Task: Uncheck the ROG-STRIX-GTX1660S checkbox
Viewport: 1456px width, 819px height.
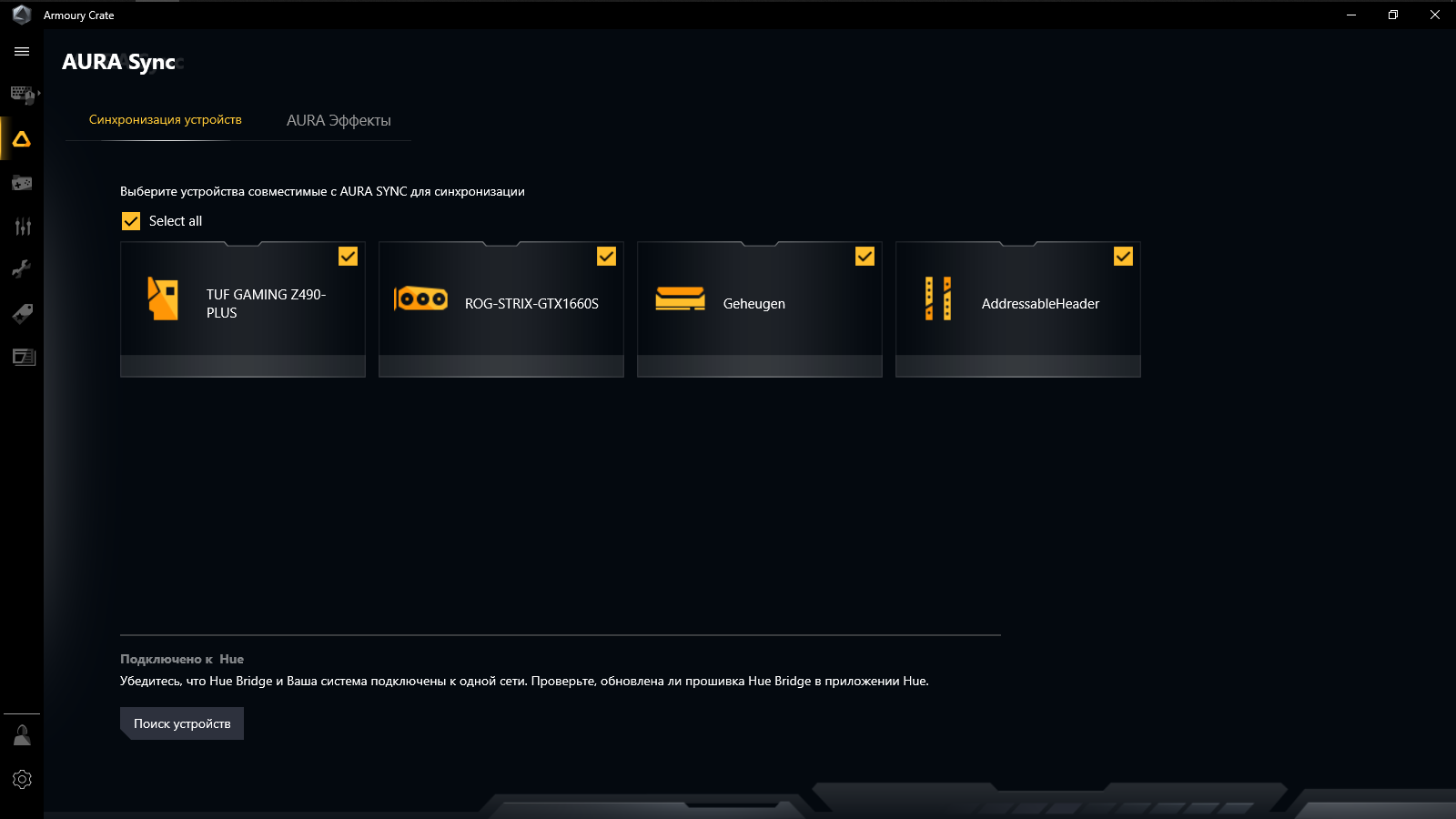Action: pyautogui.click(x=606, y=257)
